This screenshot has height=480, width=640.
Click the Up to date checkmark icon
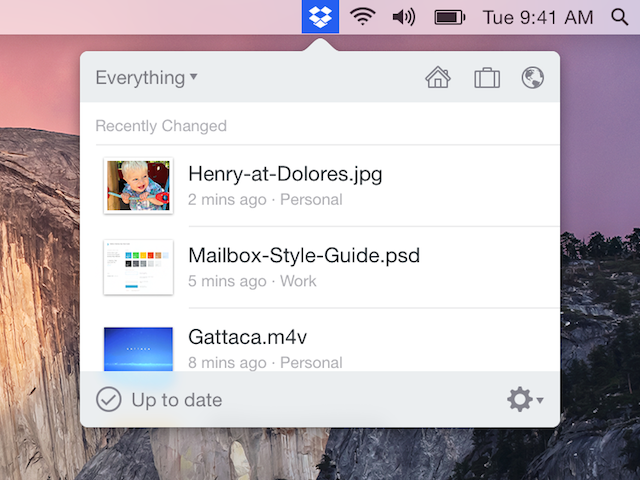108,400
